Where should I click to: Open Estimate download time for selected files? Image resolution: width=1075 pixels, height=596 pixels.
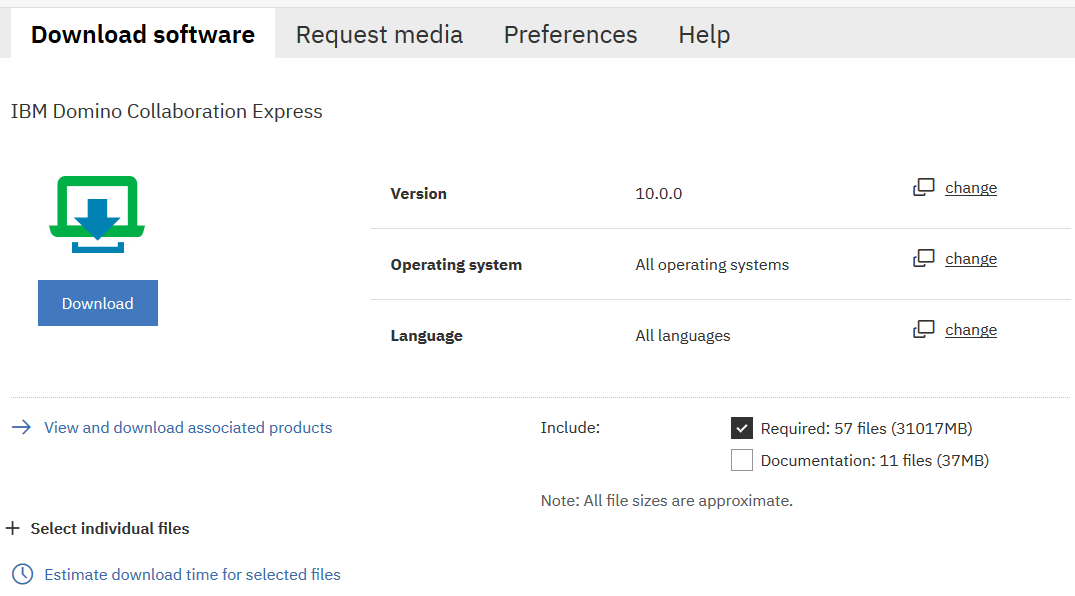(x=193, y=574)
